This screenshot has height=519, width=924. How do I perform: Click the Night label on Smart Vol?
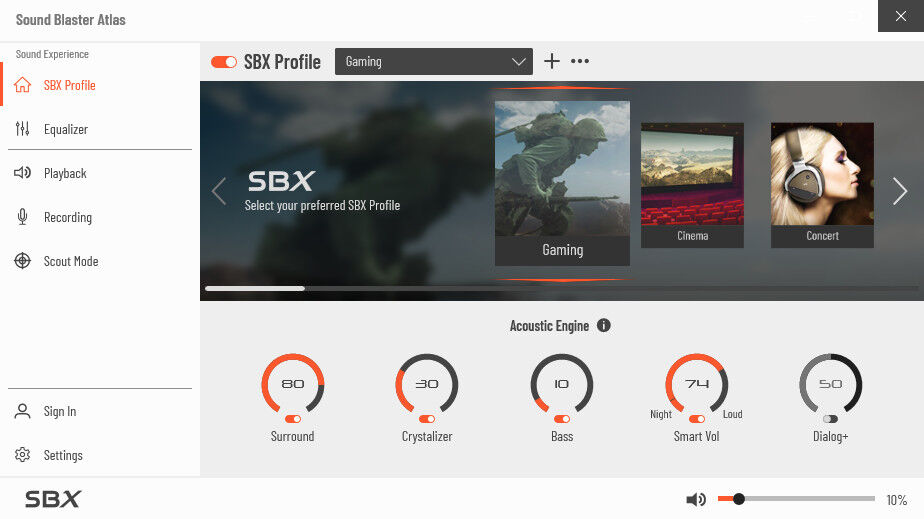(x=661, y=414)
